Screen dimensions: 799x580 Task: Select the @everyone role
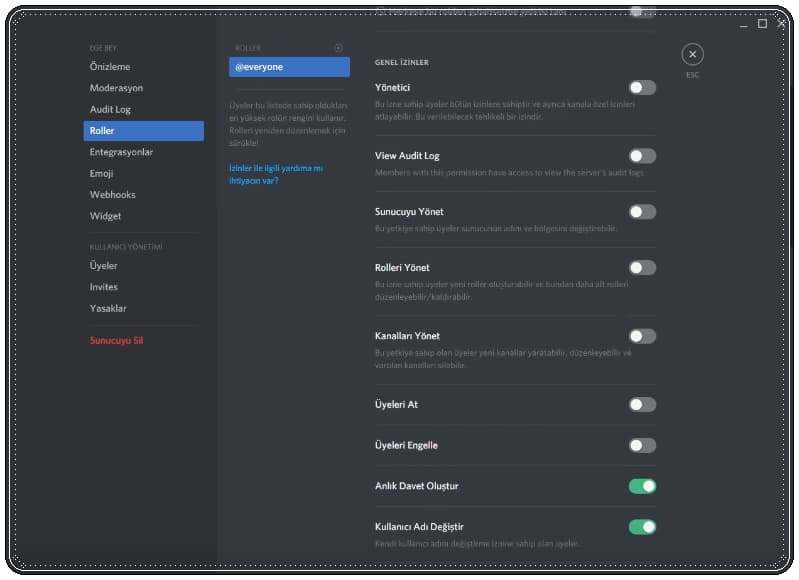point(289,67)
